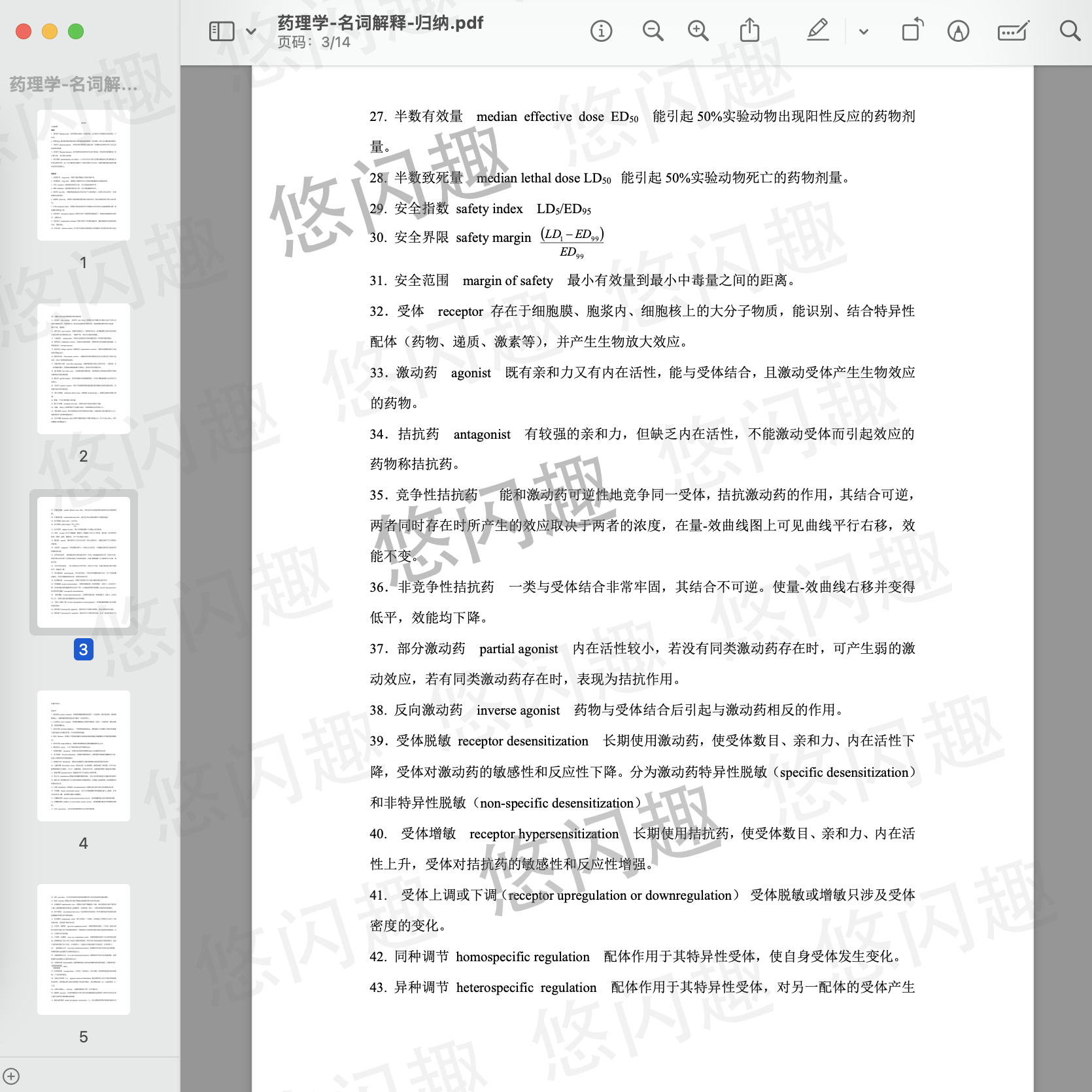Image resolution: width=1092 pixels, height=1092 pixels.
Task: Toggle the sidebar view button
Action: pyautogui.click(x=222, y=31)
